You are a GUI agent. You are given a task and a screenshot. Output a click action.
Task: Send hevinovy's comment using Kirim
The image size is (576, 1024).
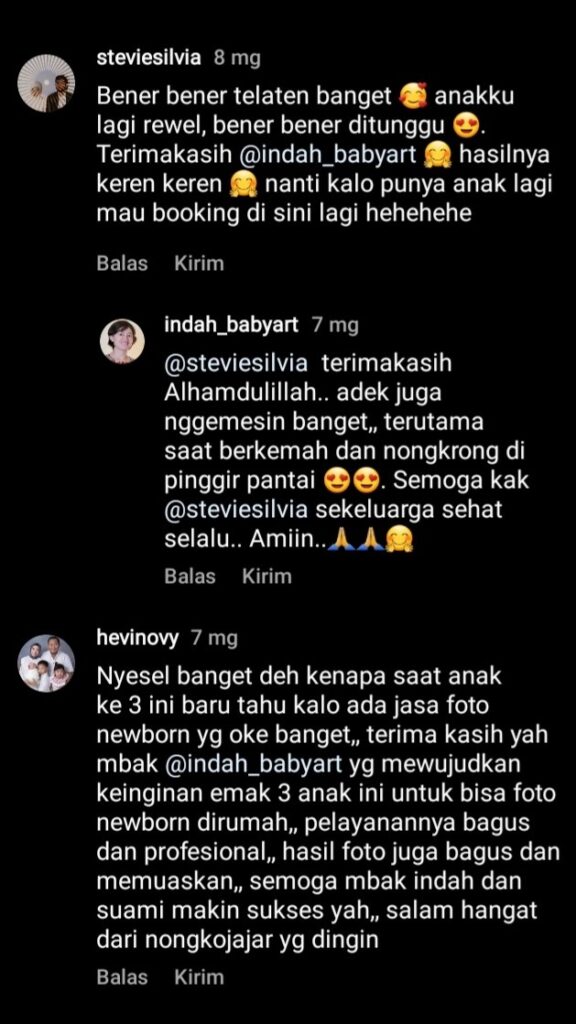199,977
